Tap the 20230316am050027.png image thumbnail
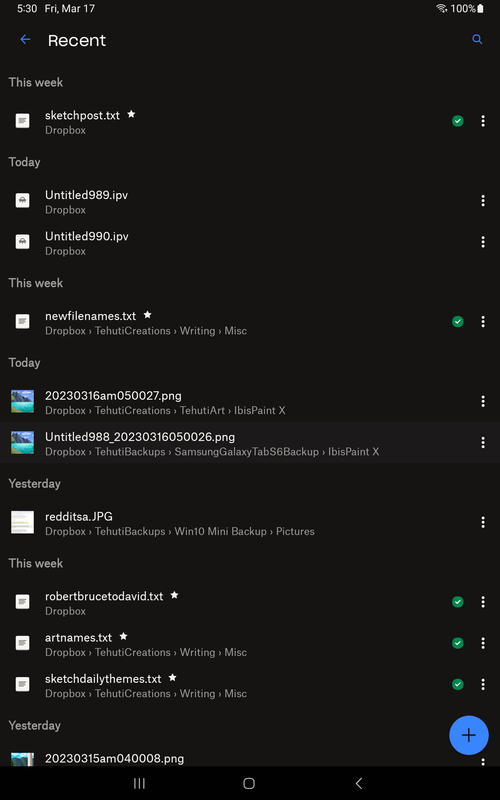 (x=22, y=401)
